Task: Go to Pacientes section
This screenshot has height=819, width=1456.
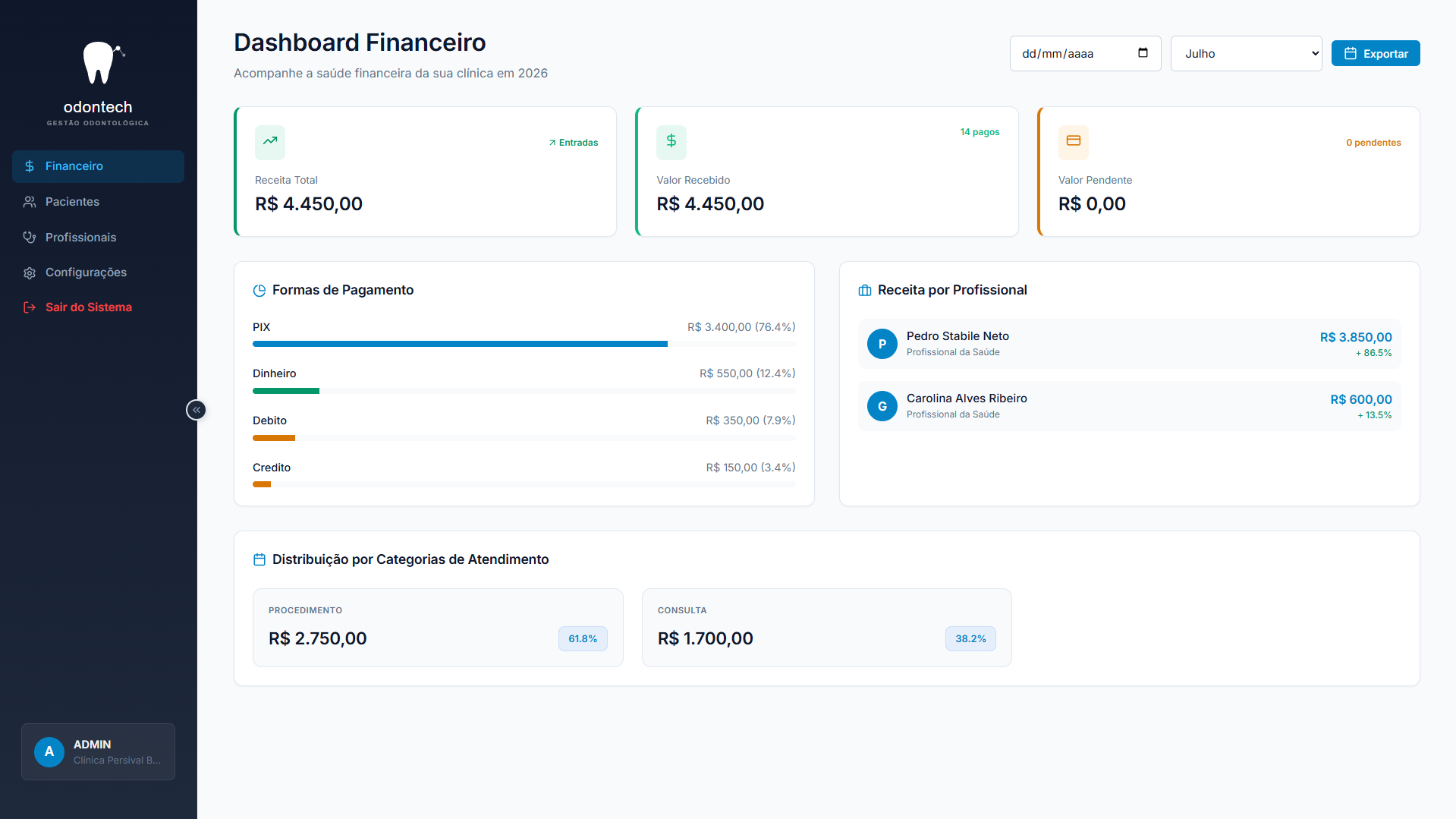Action: pyautogui.click(x=98, y=202)
